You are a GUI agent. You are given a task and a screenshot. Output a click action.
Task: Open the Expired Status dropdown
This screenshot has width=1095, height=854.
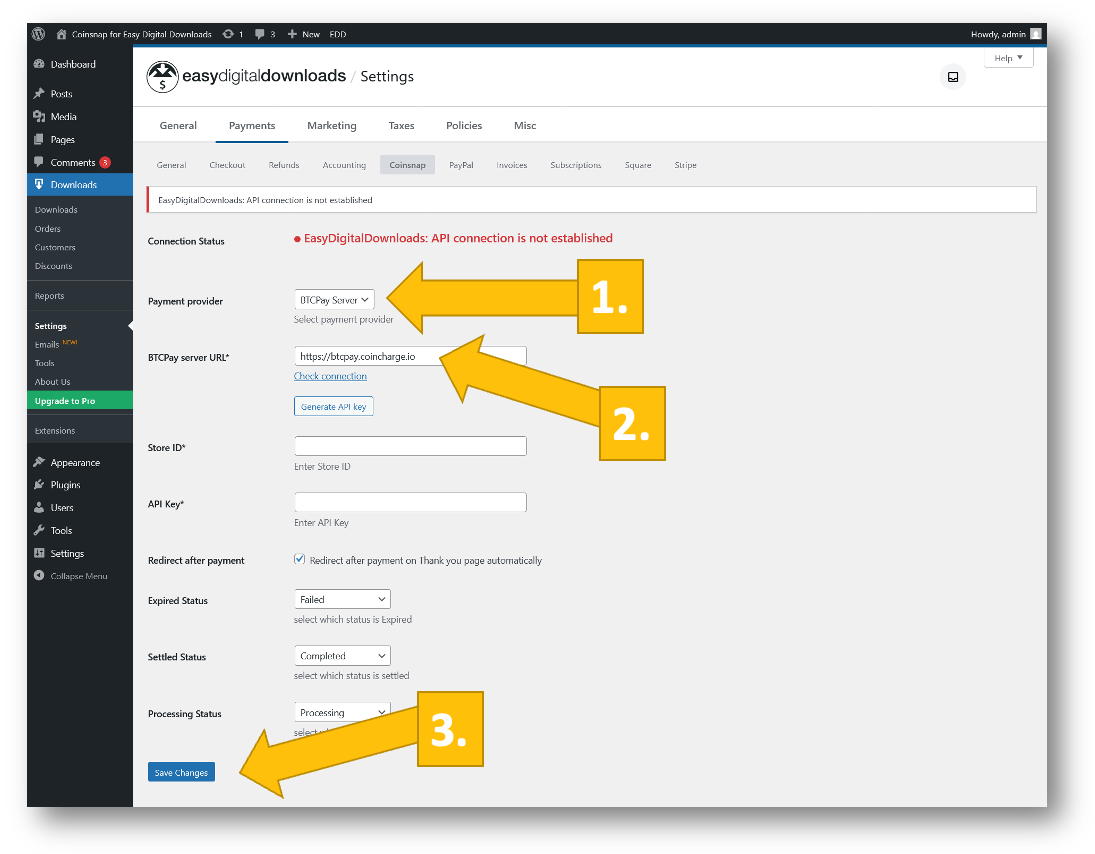(x=342, y=599)
